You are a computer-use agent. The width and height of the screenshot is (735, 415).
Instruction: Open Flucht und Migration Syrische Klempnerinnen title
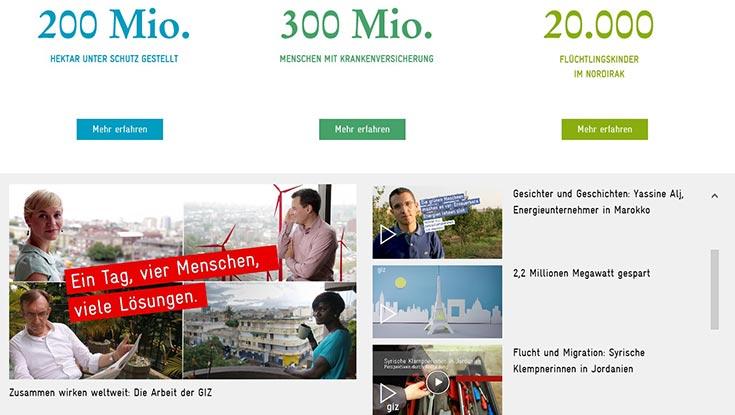point(579,361)
